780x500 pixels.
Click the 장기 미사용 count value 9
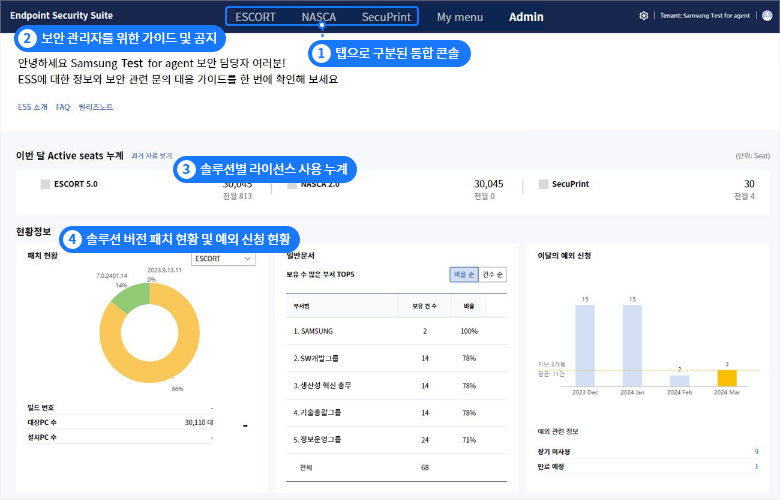pyautogui.click(x=757, y=452)
